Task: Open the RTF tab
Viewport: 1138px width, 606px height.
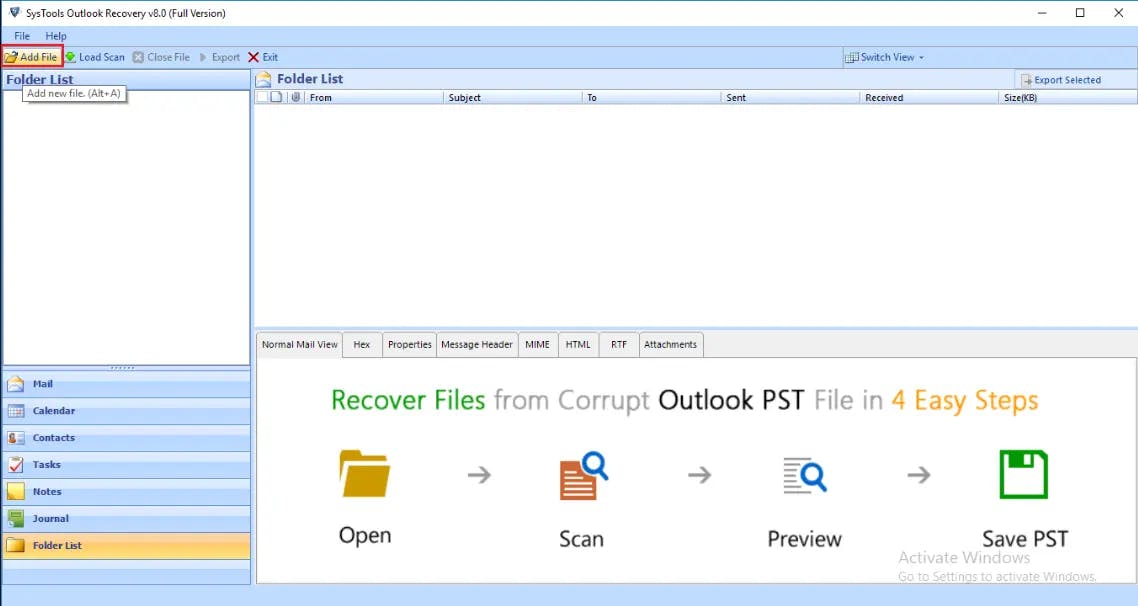Action: pos(619,345)
